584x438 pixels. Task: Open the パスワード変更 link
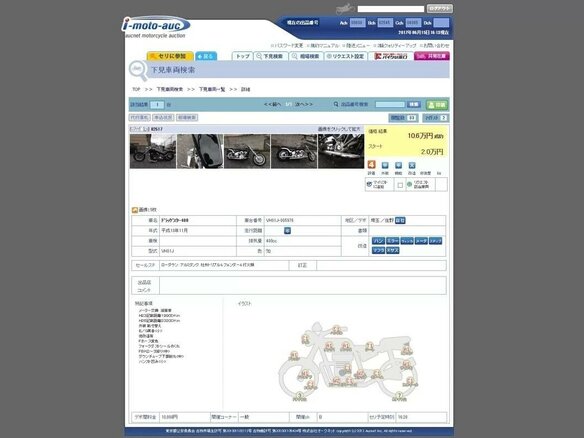click(287, 45)
